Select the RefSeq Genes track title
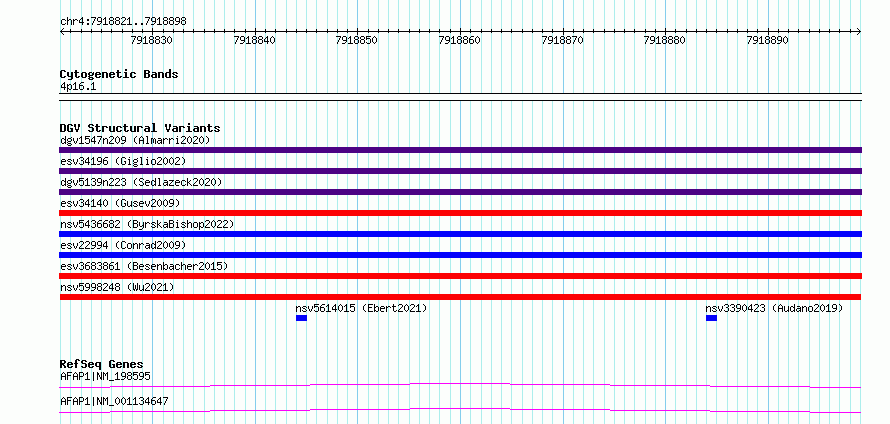 tap(102, 364)
